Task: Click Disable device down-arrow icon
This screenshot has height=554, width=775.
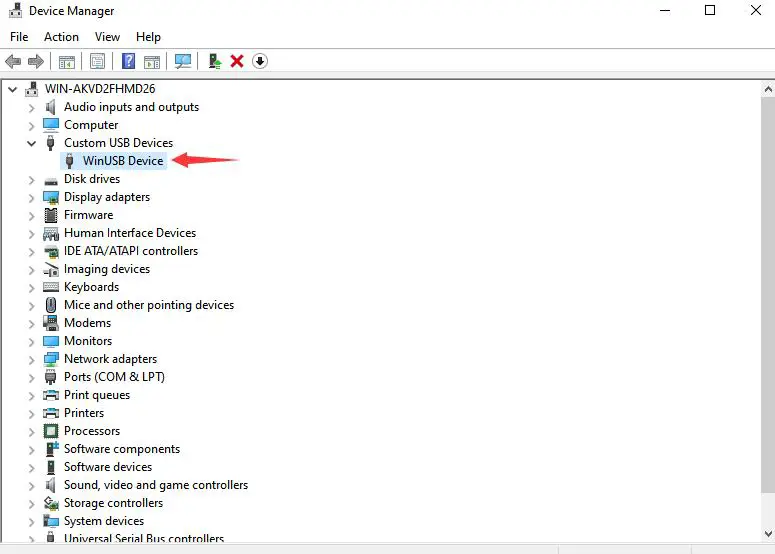Action: (x=260, y=61)
